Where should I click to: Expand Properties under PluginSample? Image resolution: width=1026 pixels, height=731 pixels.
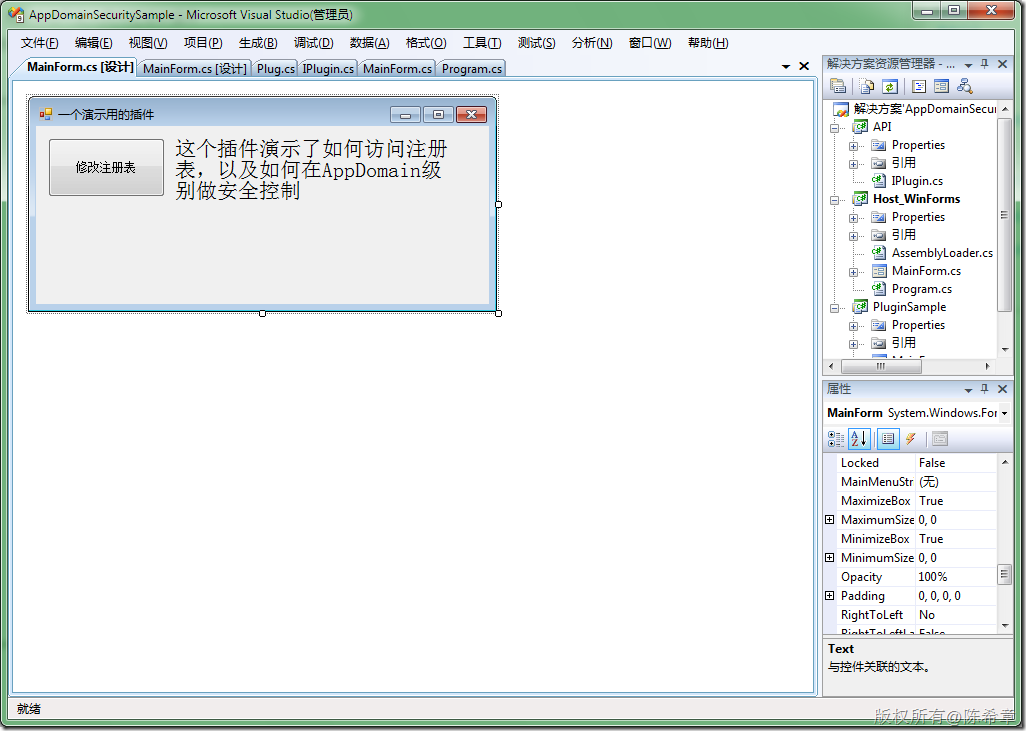point(853,326)
